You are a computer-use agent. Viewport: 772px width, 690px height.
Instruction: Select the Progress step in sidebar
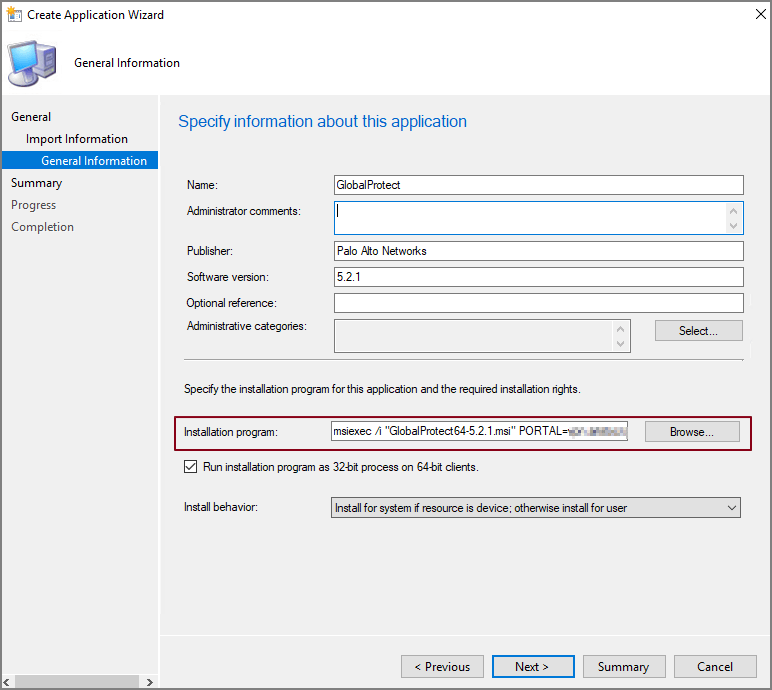33,205
